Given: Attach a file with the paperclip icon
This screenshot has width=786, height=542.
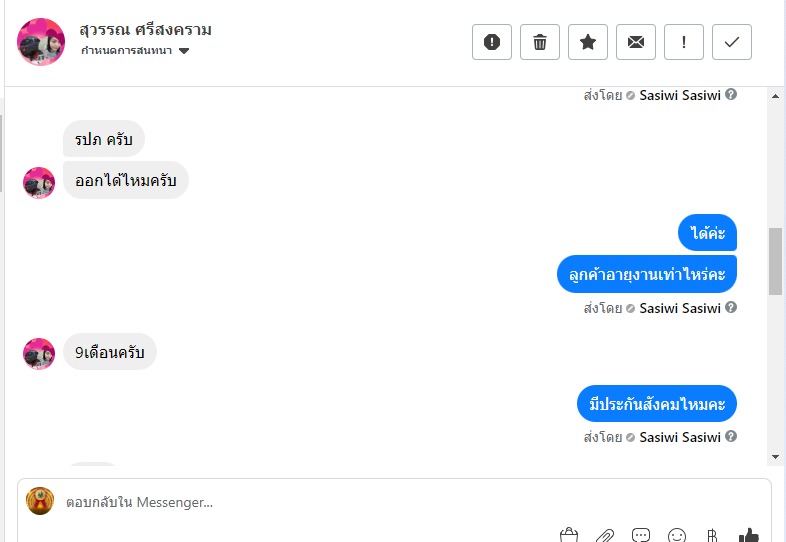Looking at the screenshot, I should point(605,535).
